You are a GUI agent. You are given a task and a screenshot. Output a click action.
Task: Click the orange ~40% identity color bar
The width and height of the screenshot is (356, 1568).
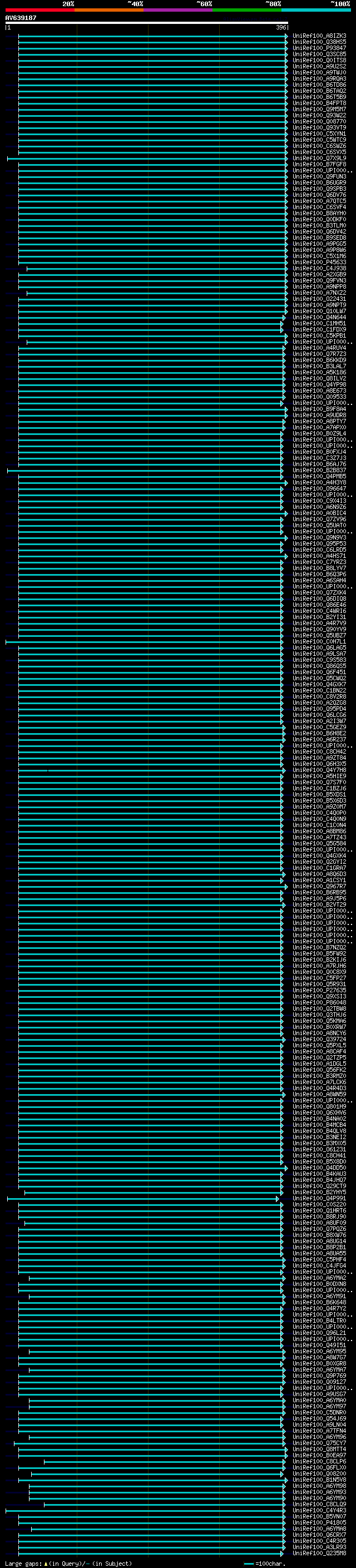109,10
